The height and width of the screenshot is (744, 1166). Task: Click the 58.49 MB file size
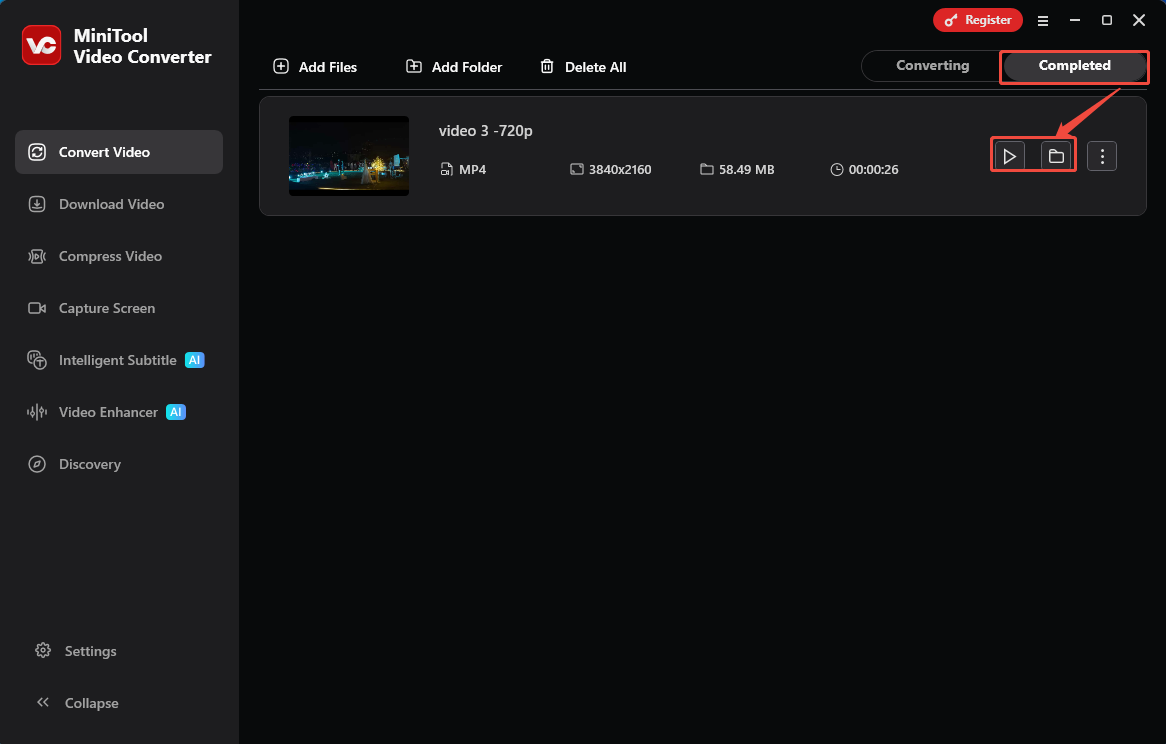click(x=747, y=169)
